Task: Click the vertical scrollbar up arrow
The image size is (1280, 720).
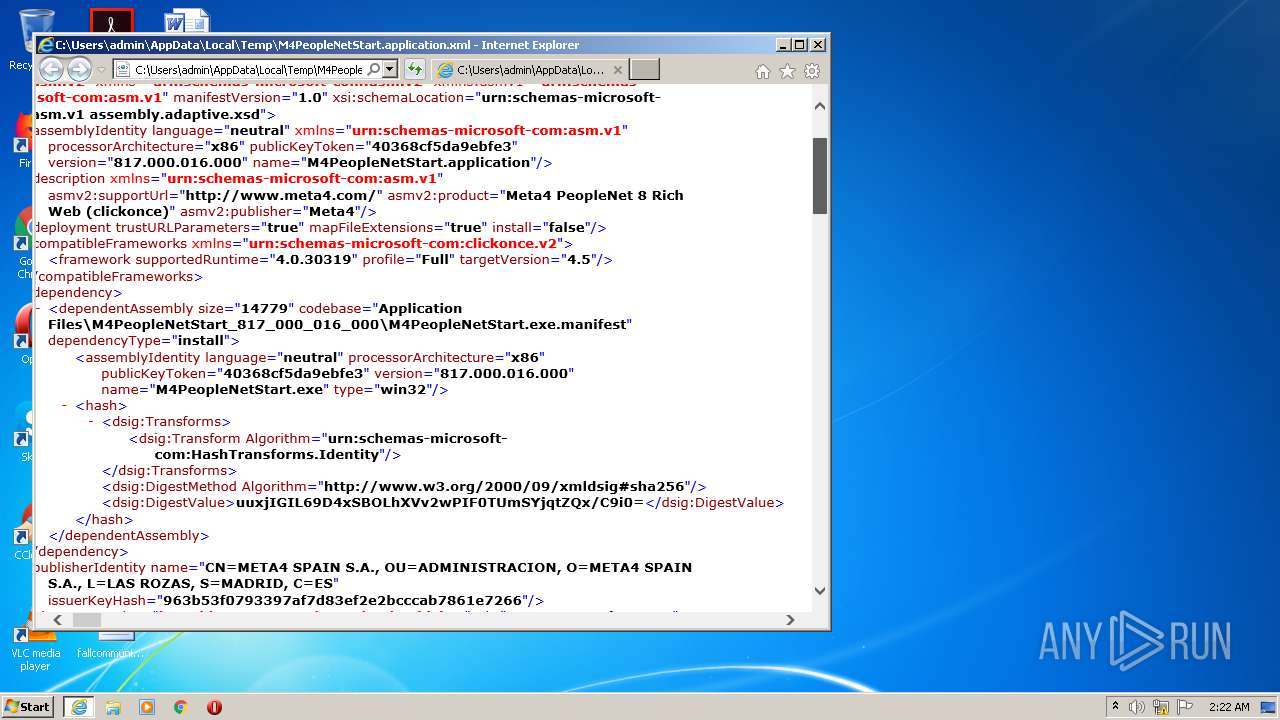Action: coord(820,105)
